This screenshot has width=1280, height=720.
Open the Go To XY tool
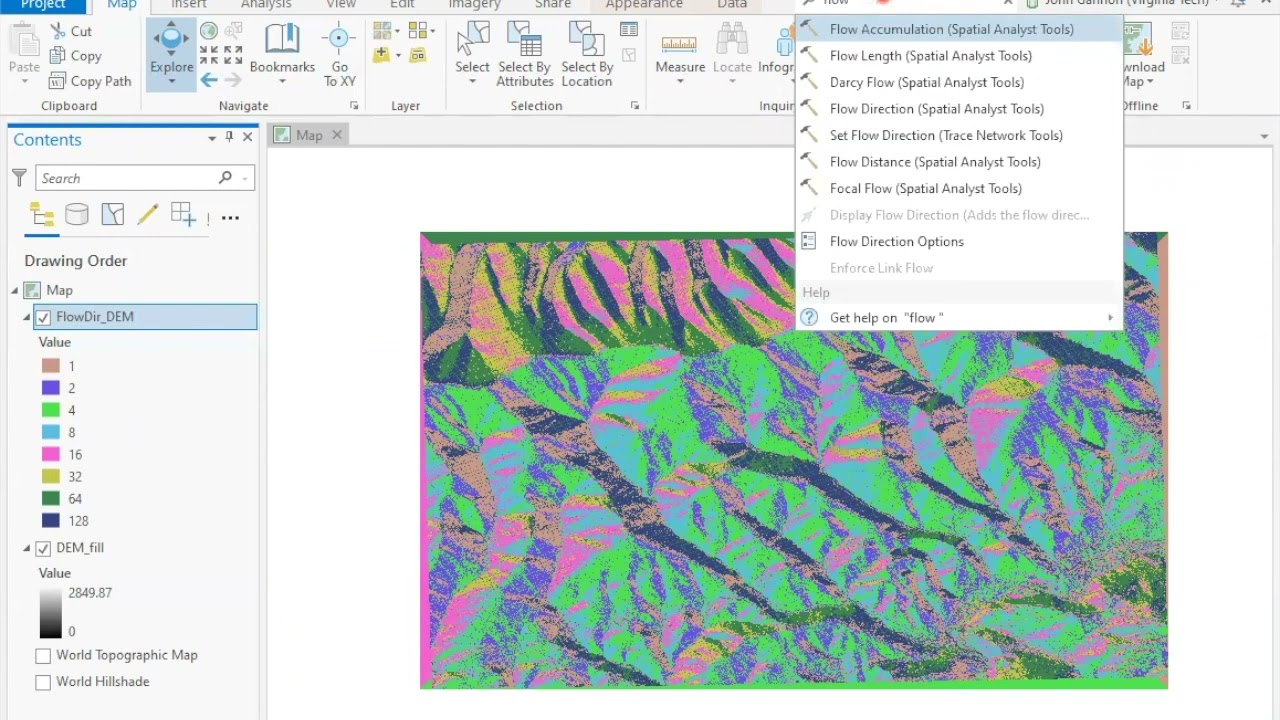[x=339, y=55]
